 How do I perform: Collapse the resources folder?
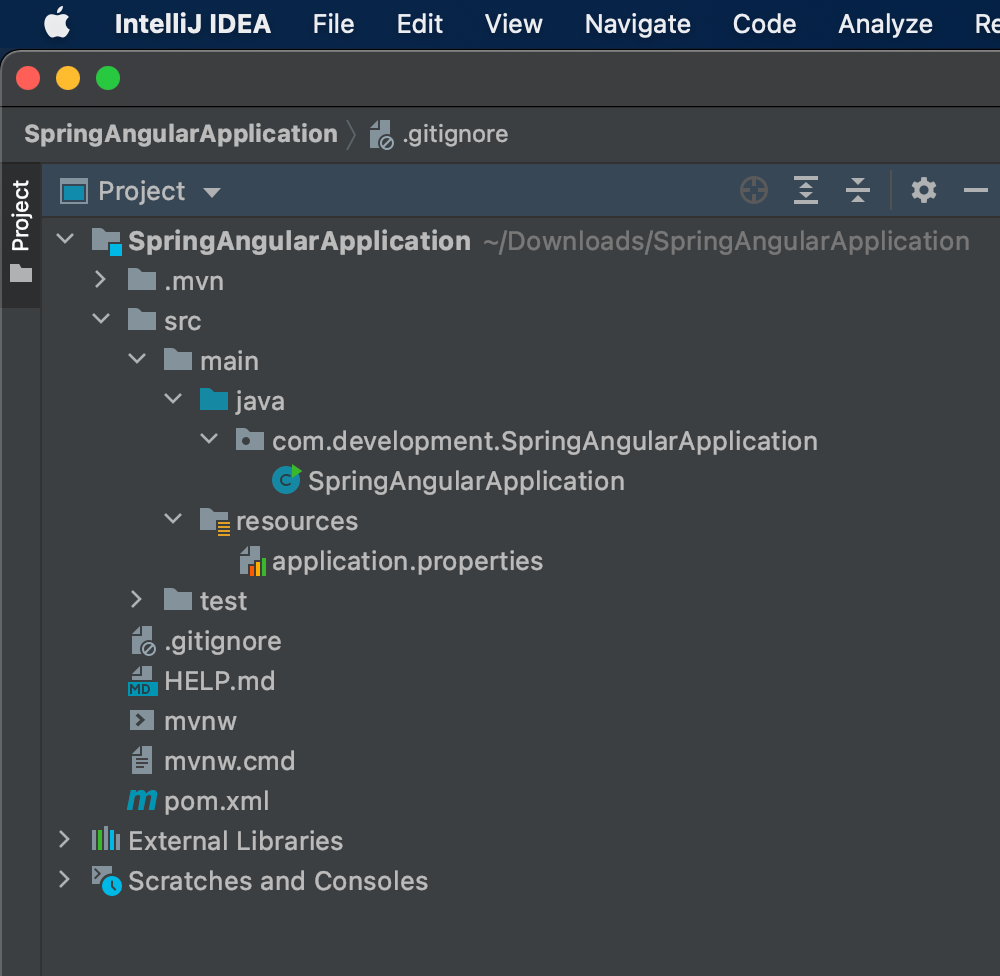(173, 519)
